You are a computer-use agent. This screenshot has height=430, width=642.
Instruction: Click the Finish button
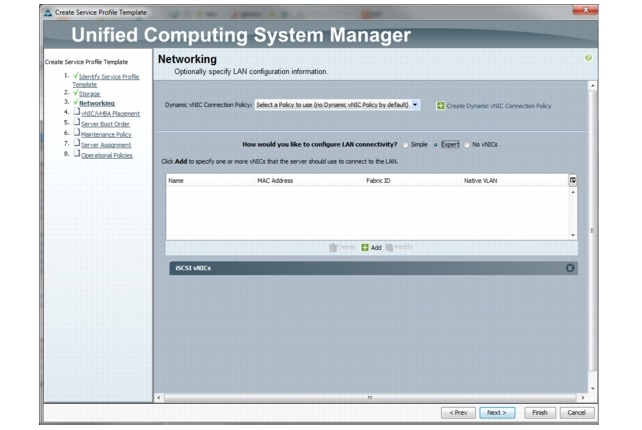(540, 412)
